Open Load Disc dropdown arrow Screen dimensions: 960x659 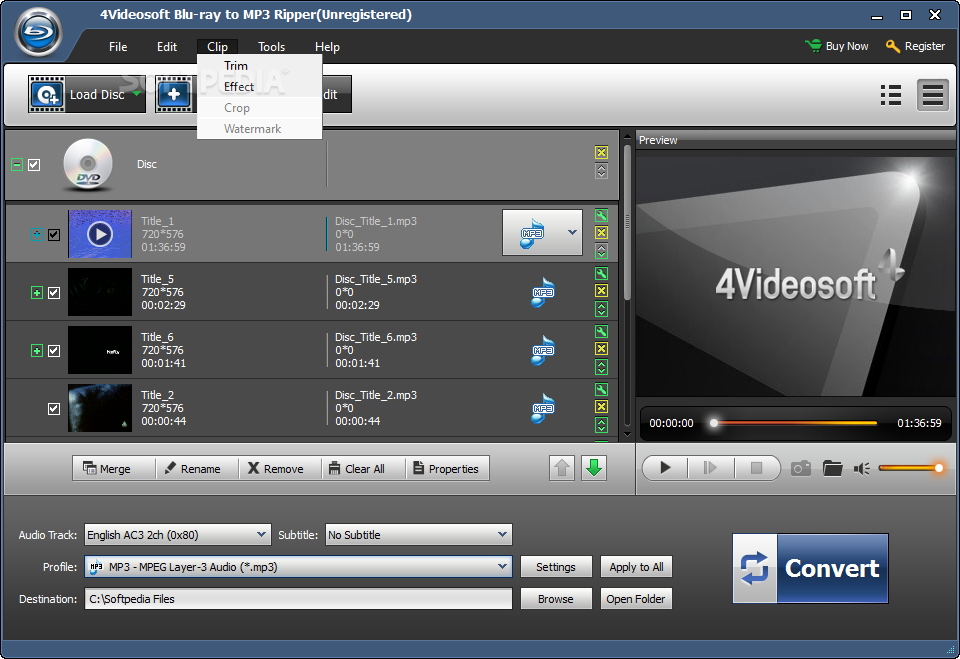[137, 94]
